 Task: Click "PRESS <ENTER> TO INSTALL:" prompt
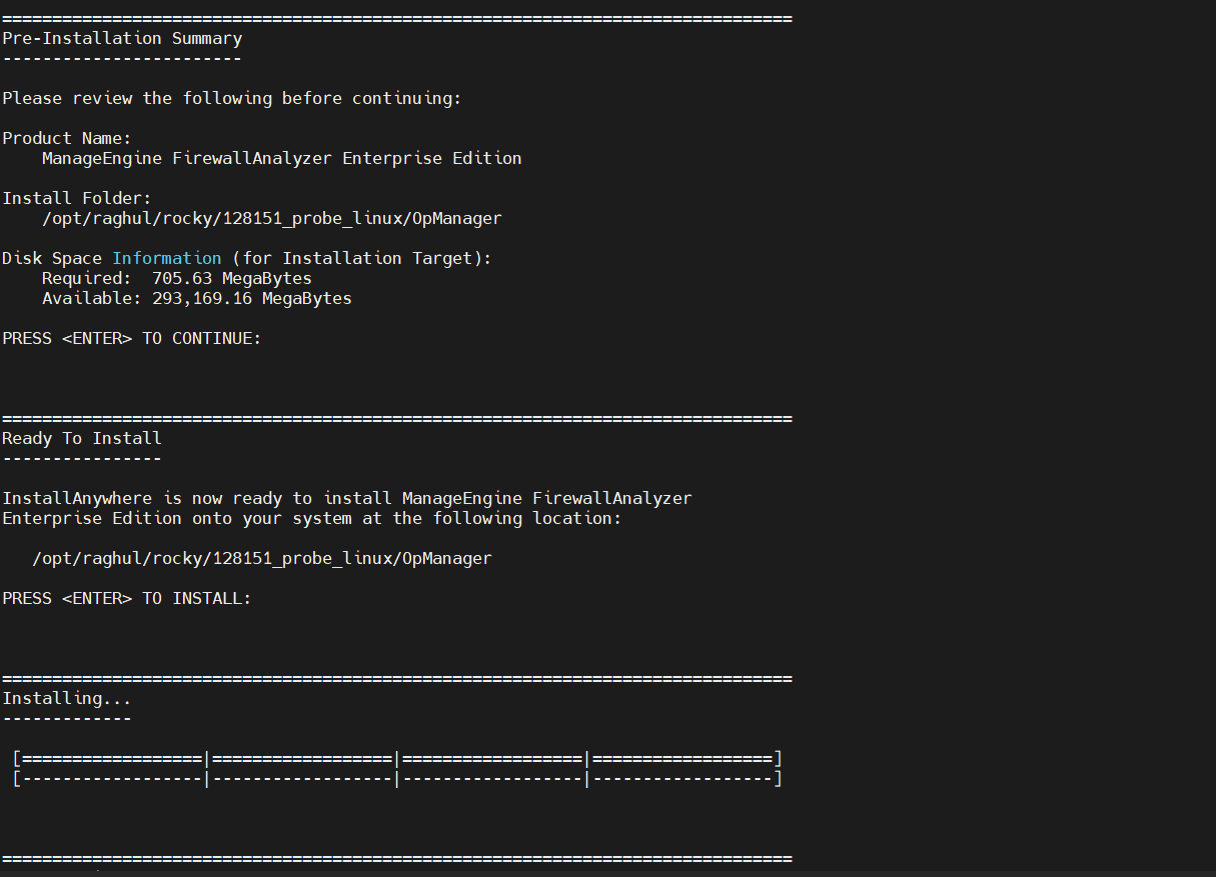127,598
